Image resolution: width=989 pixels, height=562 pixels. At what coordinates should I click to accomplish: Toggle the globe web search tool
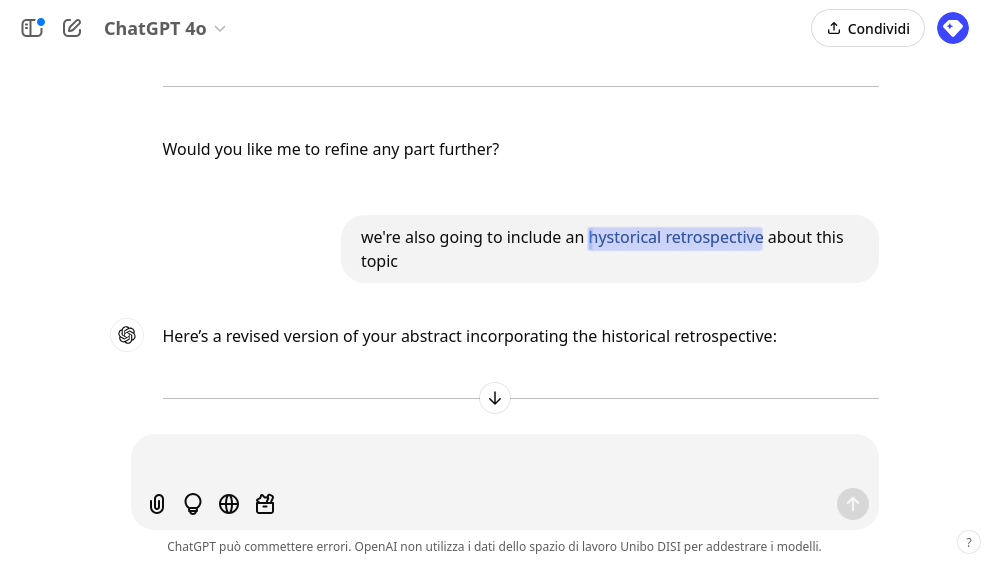pyautogui.click(x=229, y=504)
